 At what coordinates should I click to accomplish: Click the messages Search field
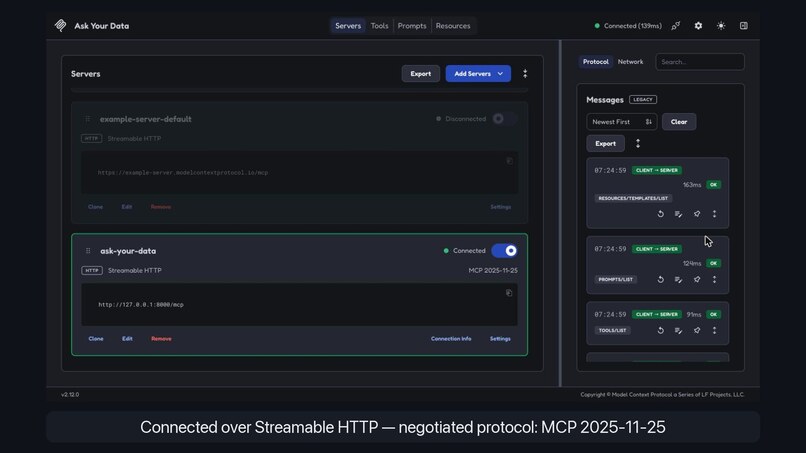700,62
